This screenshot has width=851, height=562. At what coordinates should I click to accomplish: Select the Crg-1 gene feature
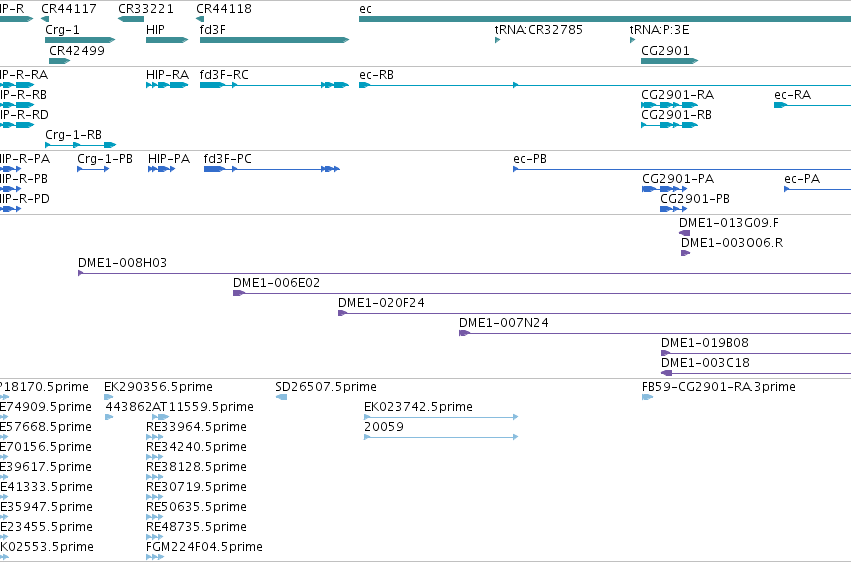pos(80,40)
